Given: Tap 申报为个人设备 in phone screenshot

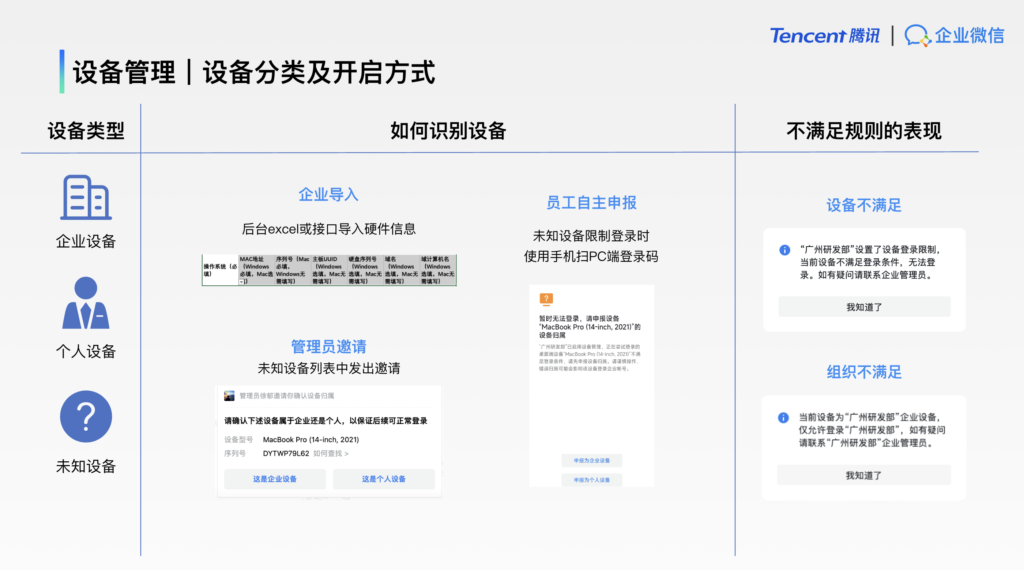Looking at the screenshot, I should (x=592, y=480).
